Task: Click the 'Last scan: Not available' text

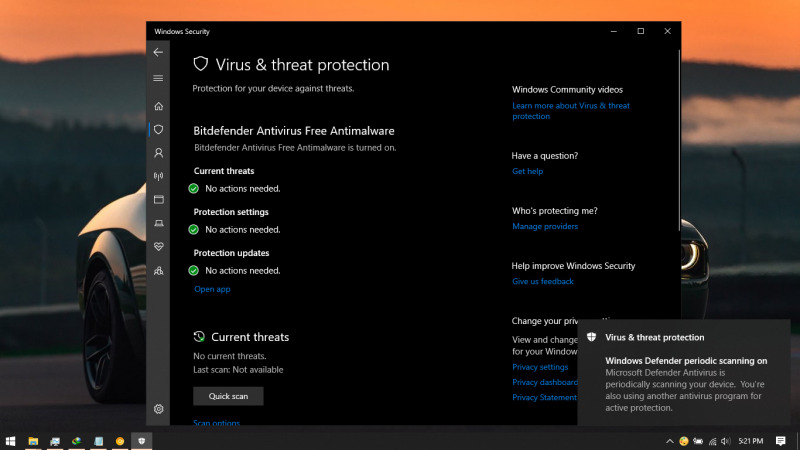Action: [238, 370]
